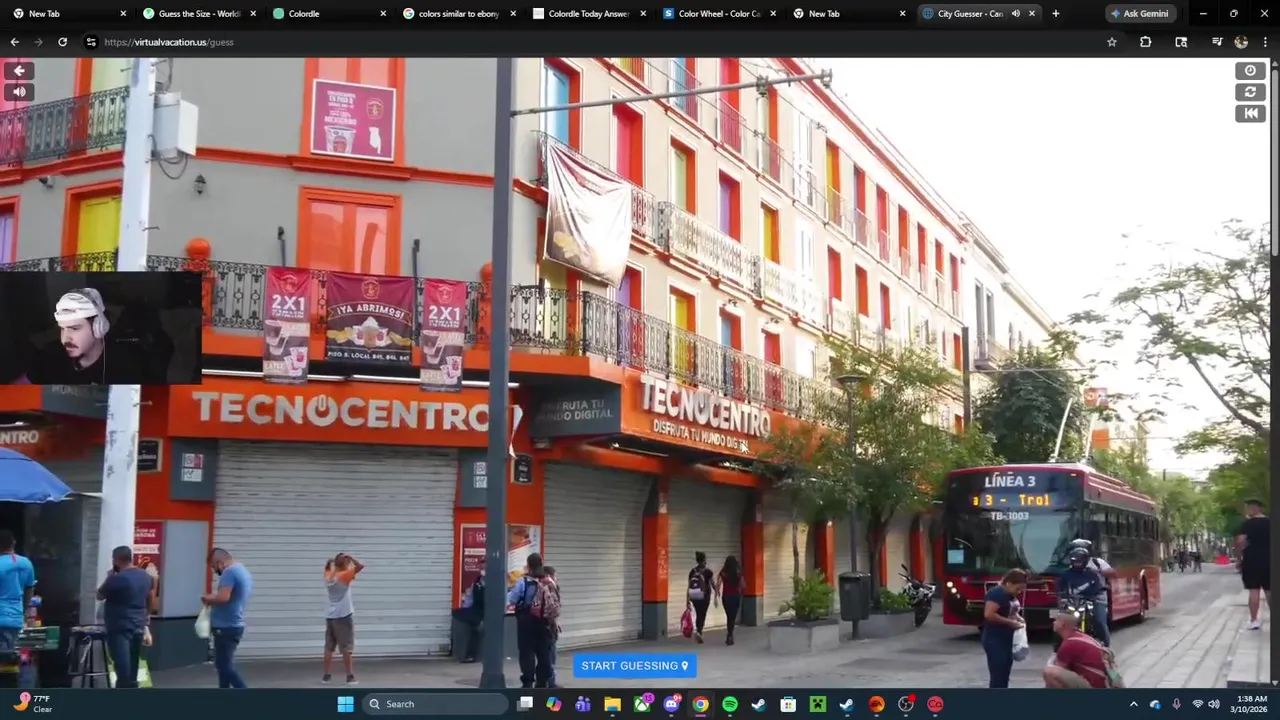This screenshot has width=1280, height=720.
Task: Close the Colordle tab
Action: [x=383, y=14]
